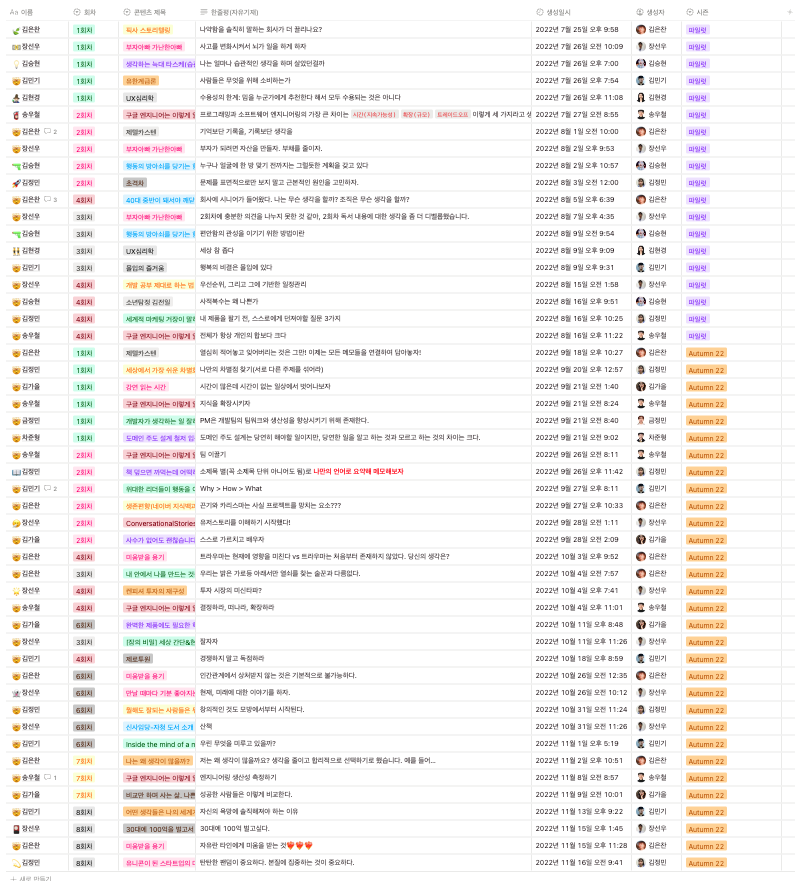The width and height of the screenshot is (795, 881).
Task: Open comments on 김은찬's 8월 1일 row
Action: click(51, 131)
